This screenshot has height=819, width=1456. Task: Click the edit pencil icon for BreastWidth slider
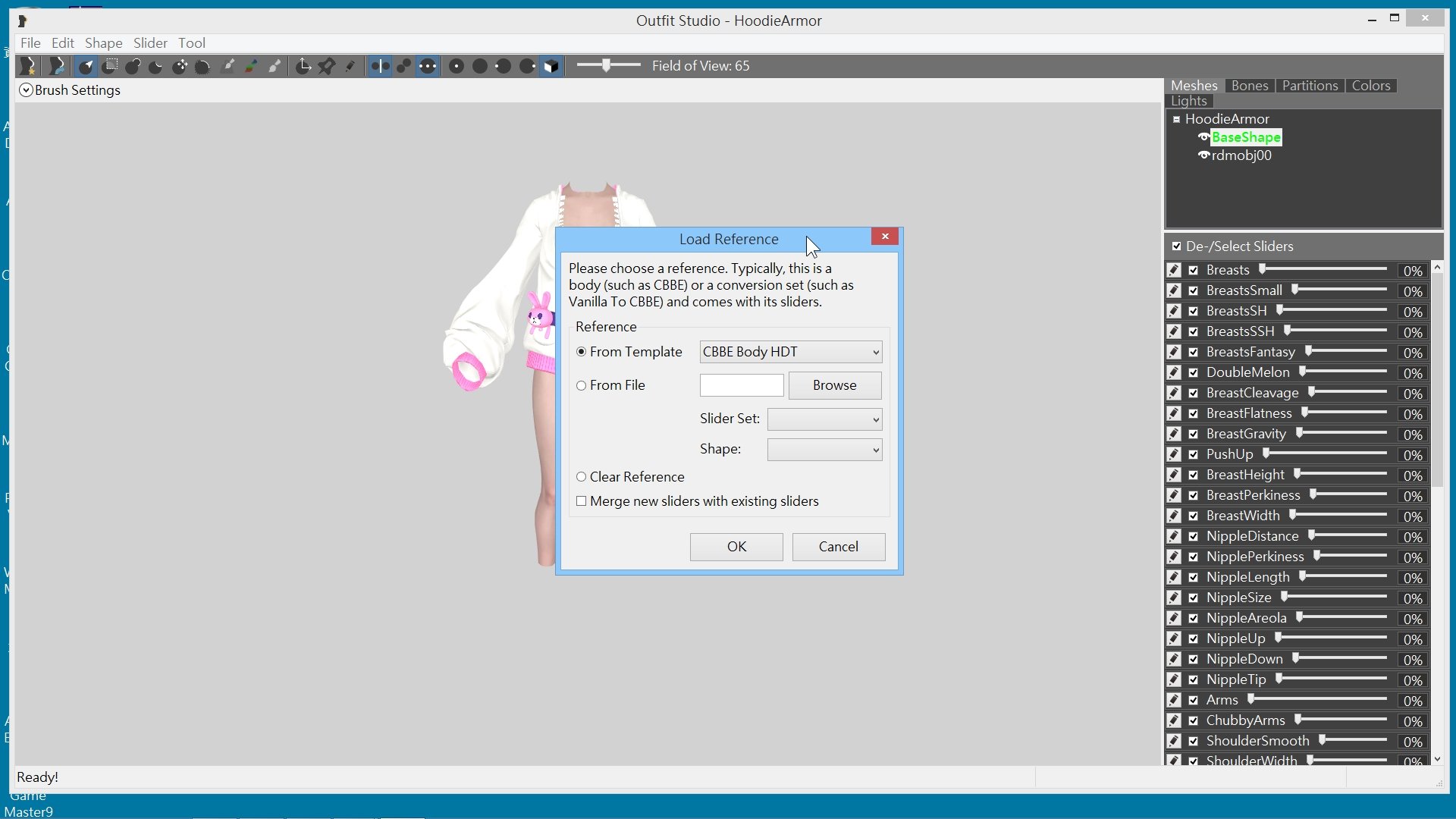(x=1174, y=516)
